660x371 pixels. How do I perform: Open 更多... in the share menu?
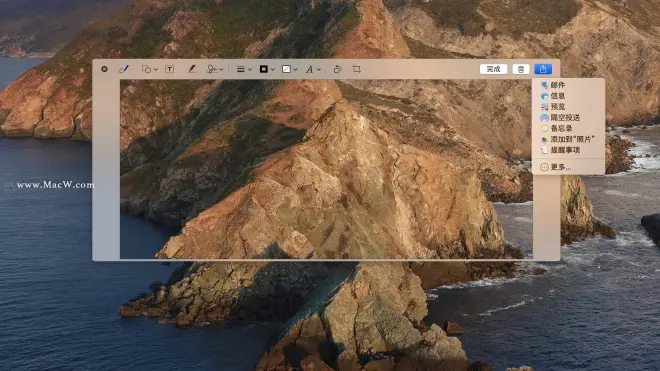(568, 167)
